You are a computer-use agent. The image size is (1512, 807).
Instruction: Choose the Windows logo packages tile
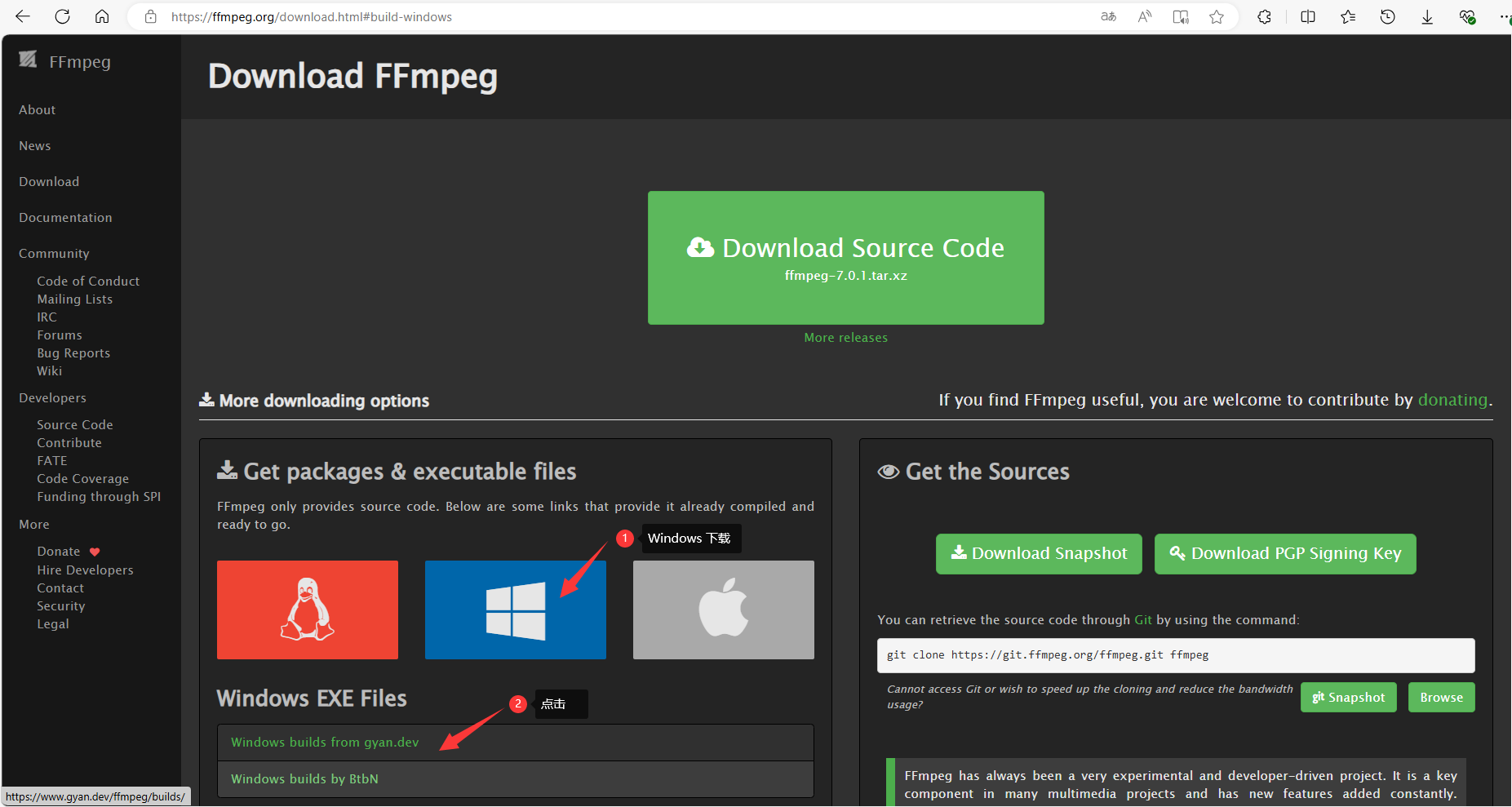tap(516, 610)
